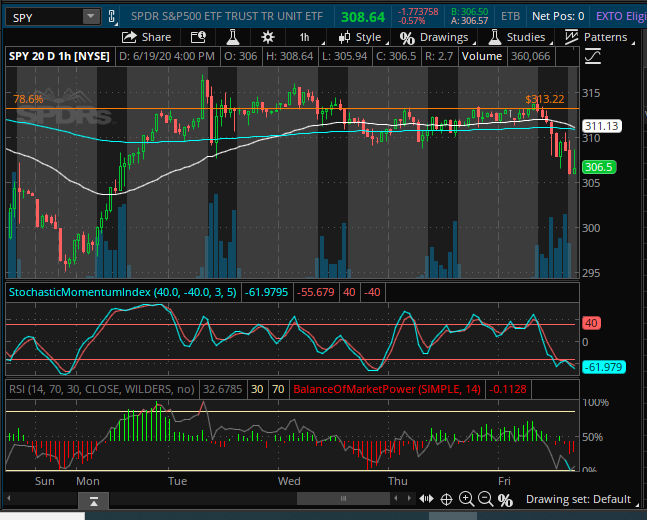Click BalanceOfMarketPower study label
647x520 pixels.
[x=387, y=389]
